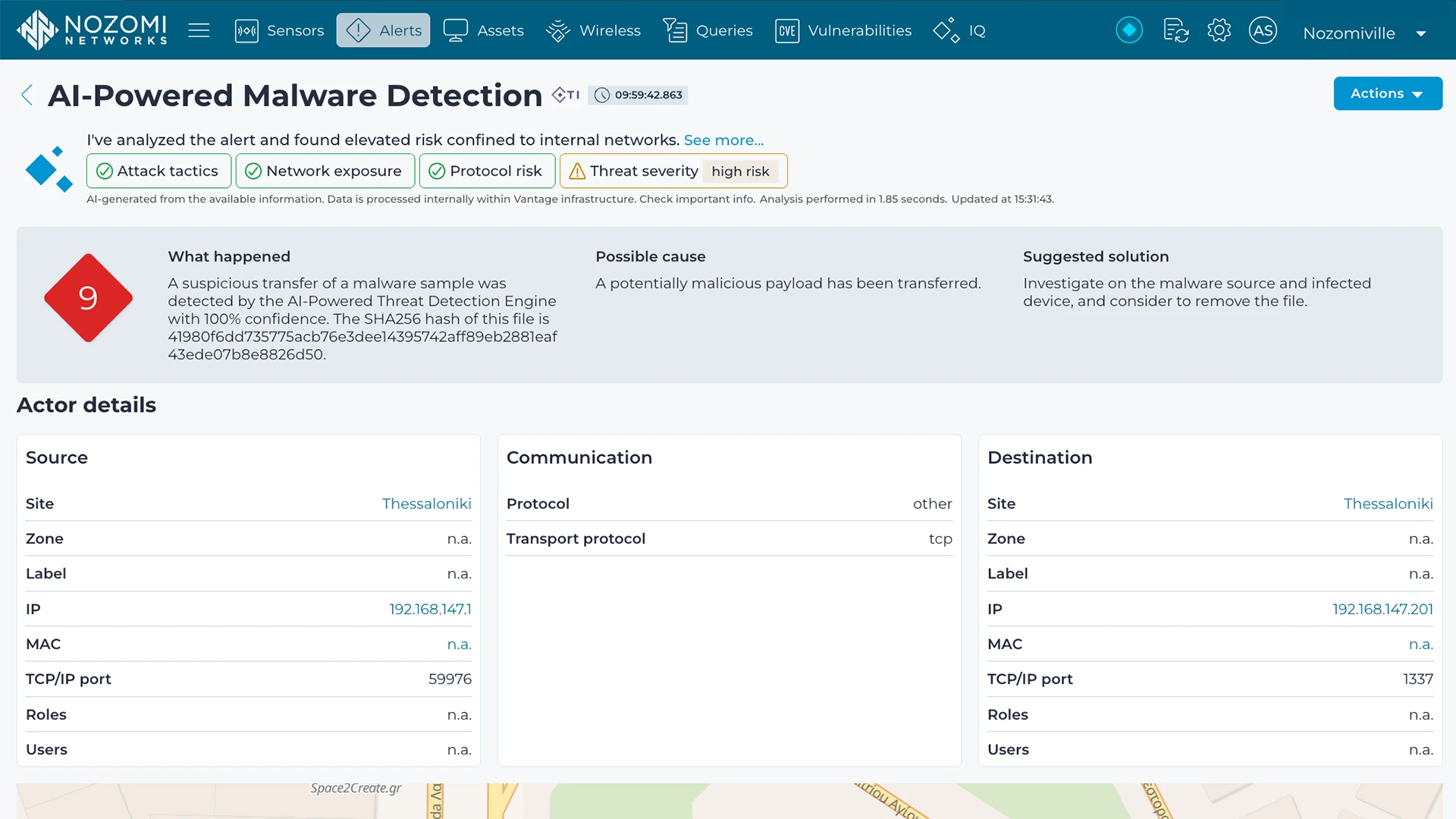1456x819 pixels.
Task: Click source TCP/IP port value 59976
Action: tap(450, 679)
